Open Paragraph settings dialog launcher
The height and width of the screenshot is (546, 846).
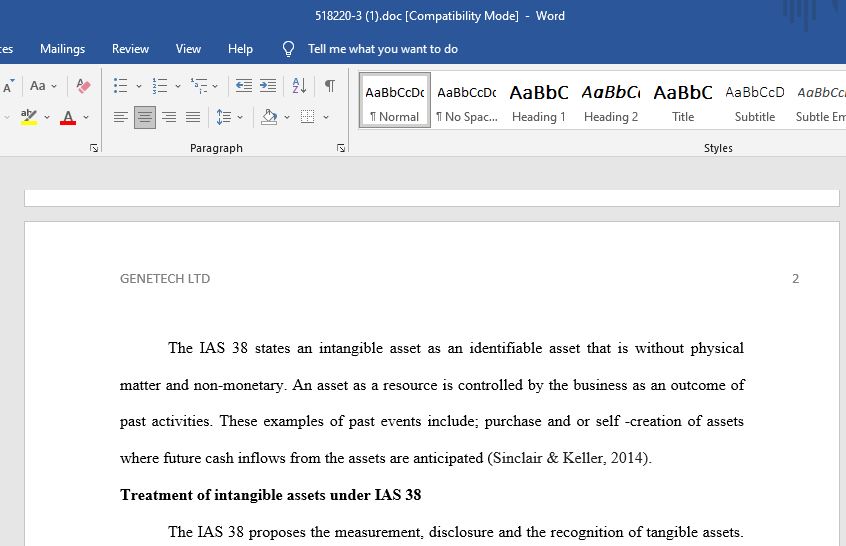tap(341, 148)
